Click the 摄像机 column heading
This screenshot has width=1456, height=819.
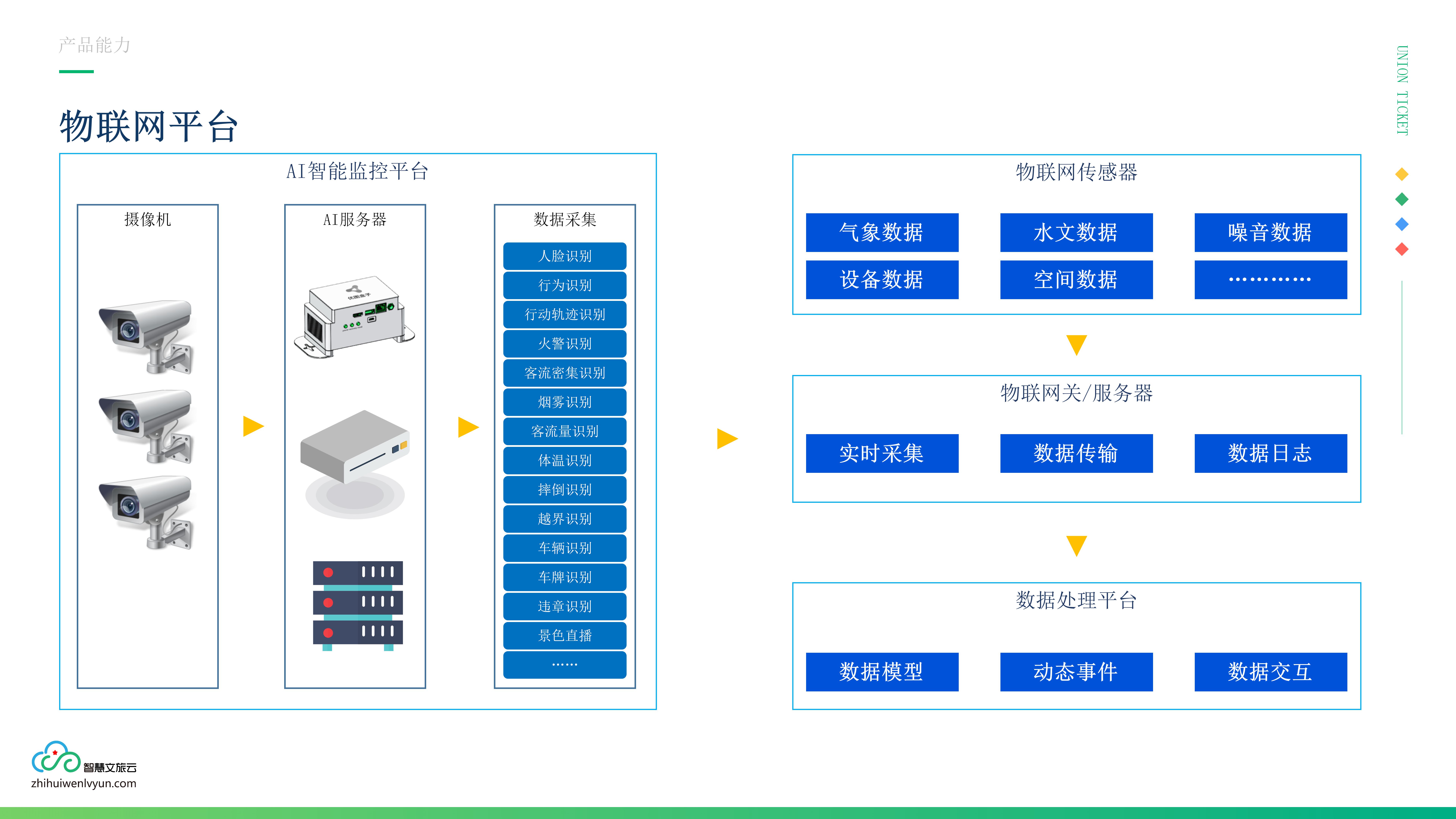coord(147,219)
